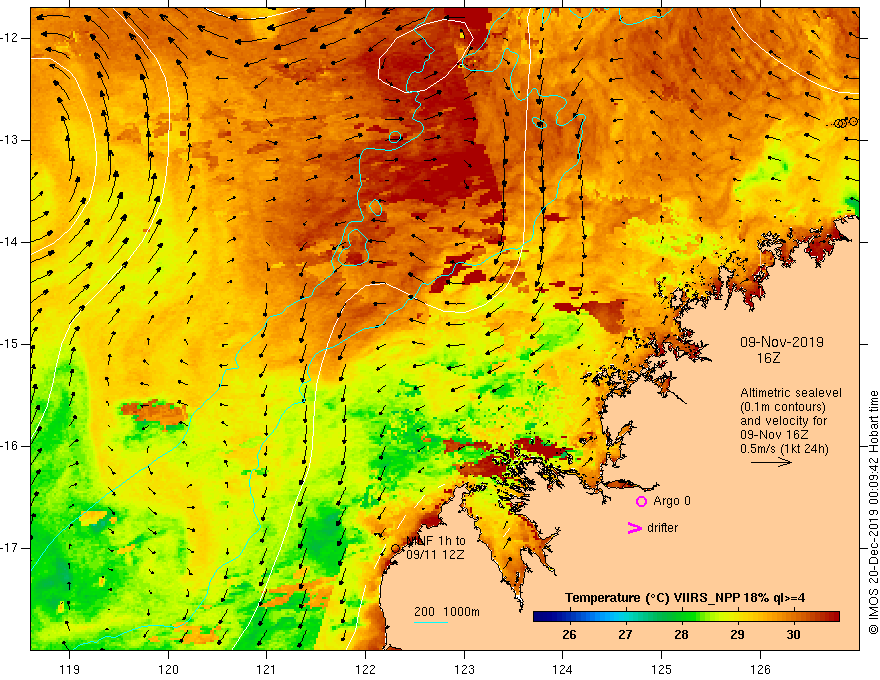Click the longitude axis label 125
Screen dimensions: 880x680
(x=662, y=669)
